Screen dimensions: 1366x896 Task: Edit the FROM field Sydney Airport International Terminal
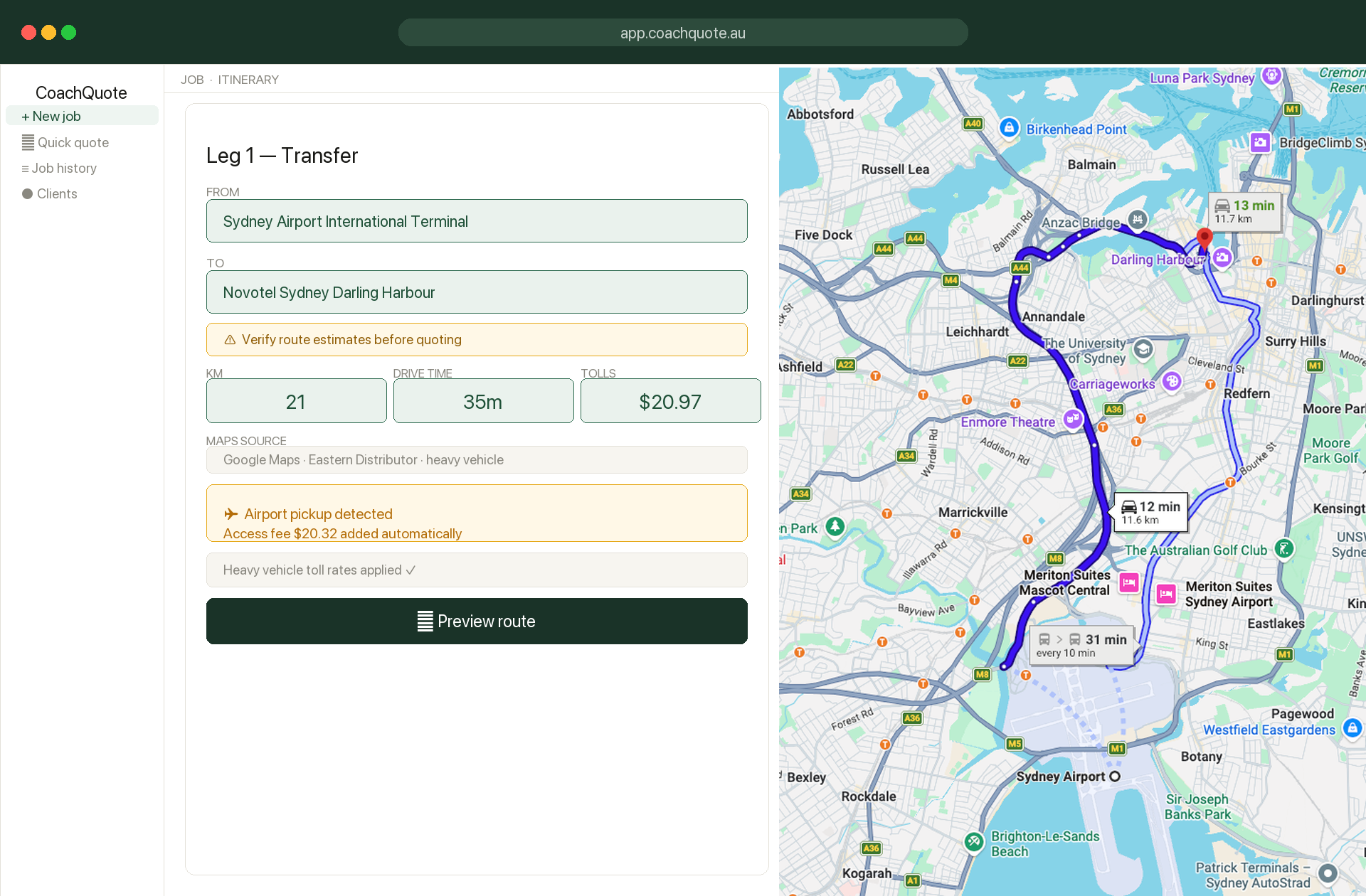click(x=477, y=221)
